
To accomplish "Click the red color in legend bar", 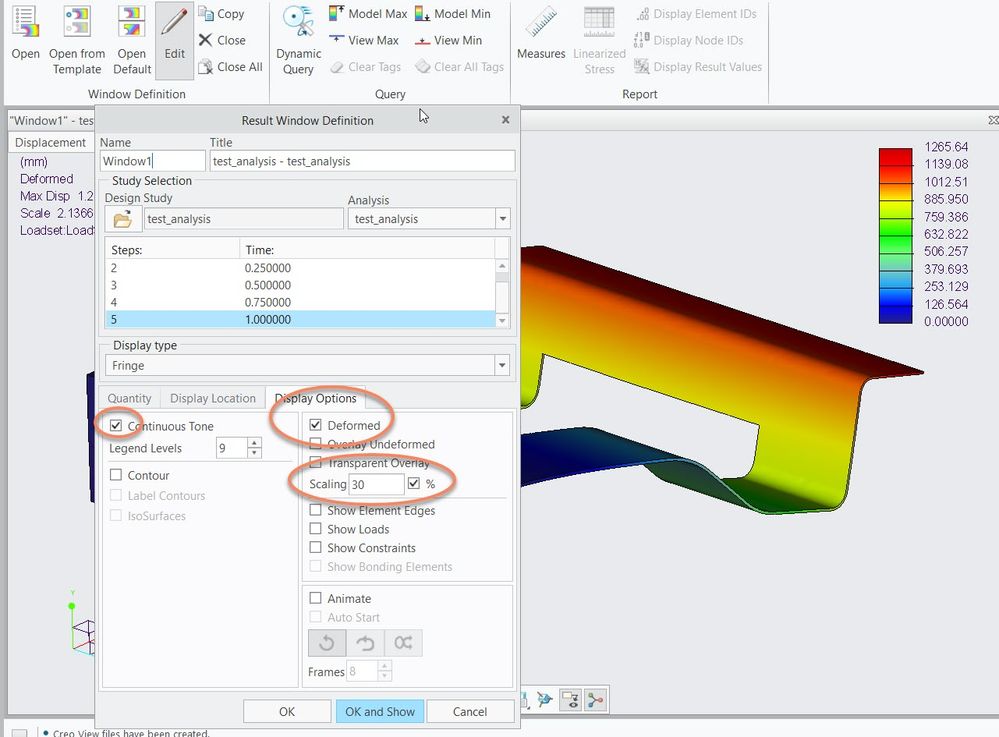I will click(895, 157).
